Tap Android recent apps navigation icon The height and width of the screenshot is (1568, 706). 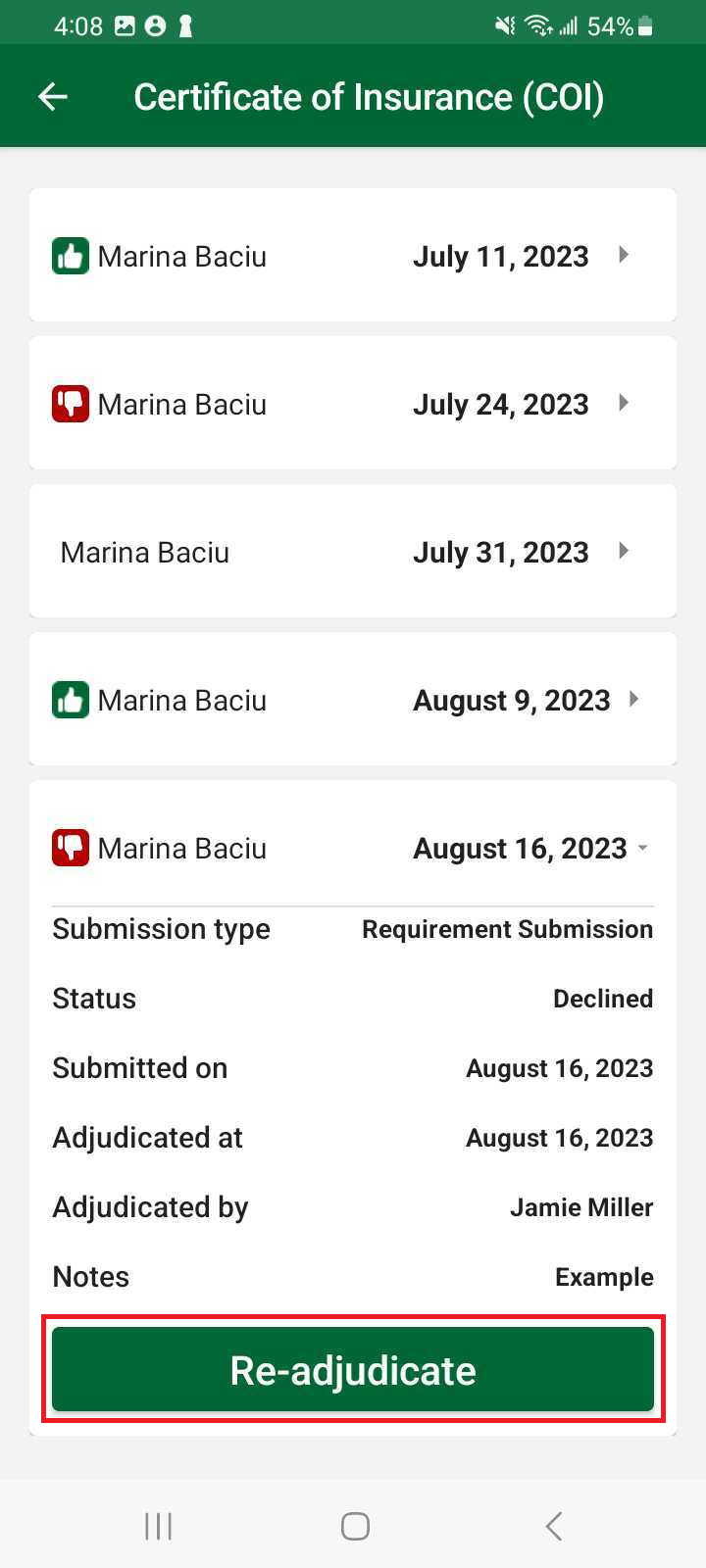[x=158, y=1526]
